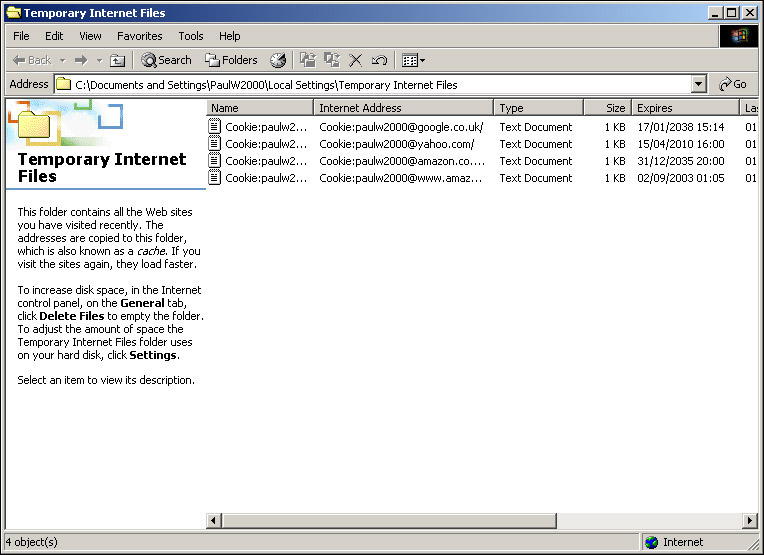Click the Up one level folder icon
This screenshot has height=555, width=764.
coord(118,60)
